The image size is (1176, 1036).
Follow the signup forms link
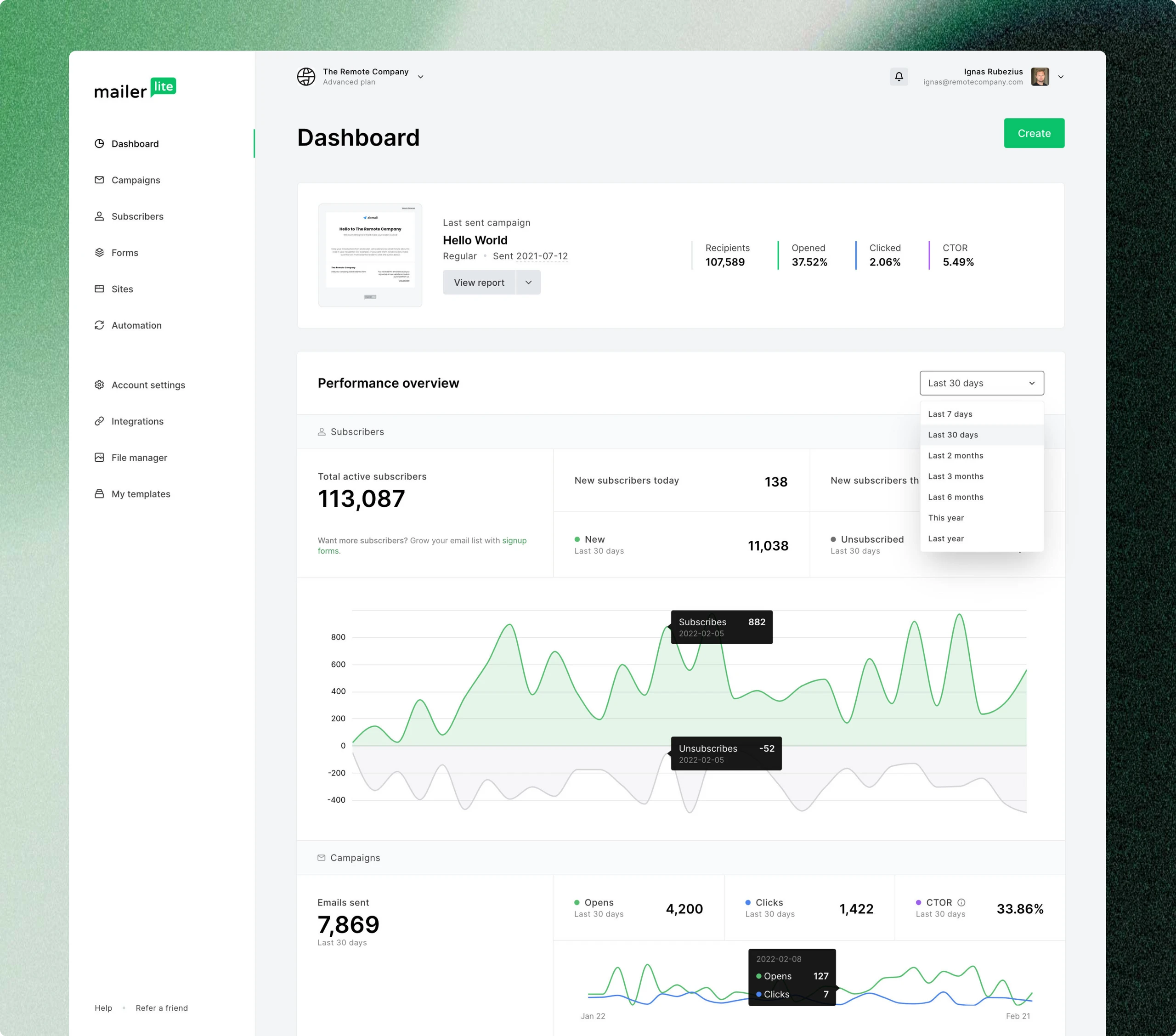point(422,546)
